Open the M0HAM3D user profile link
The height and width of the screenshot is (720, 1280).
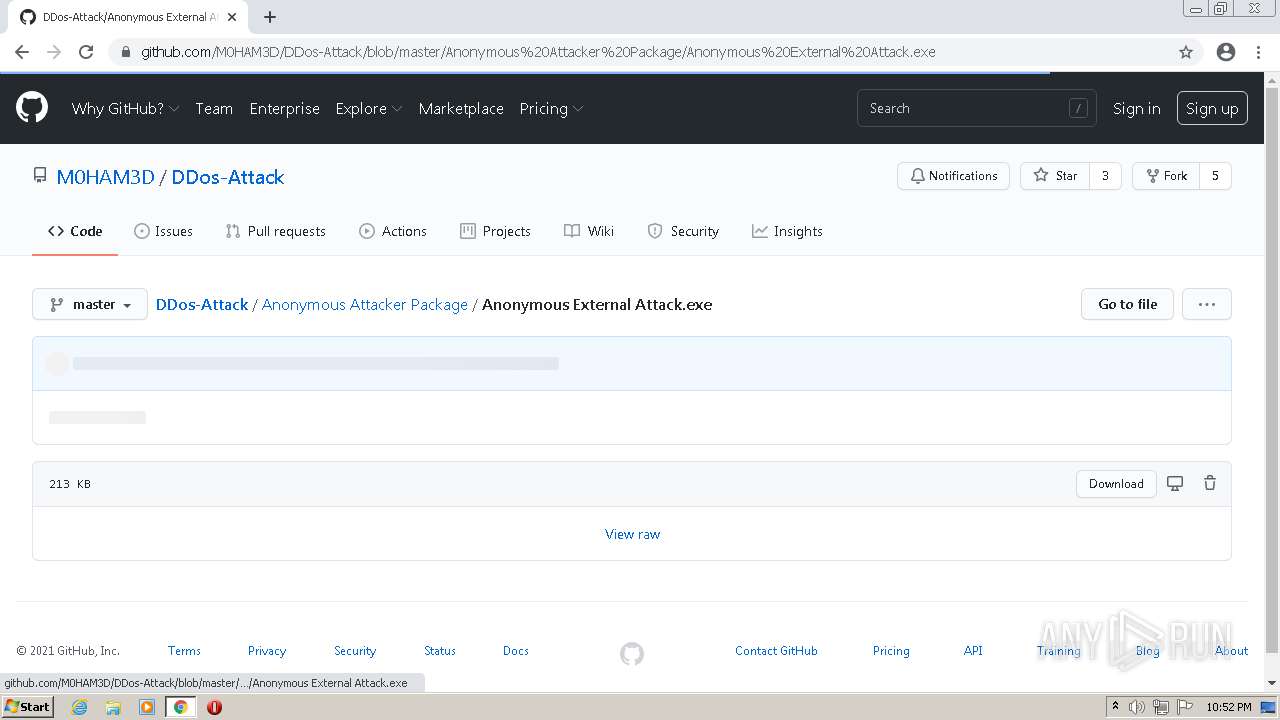coord(105,177)
